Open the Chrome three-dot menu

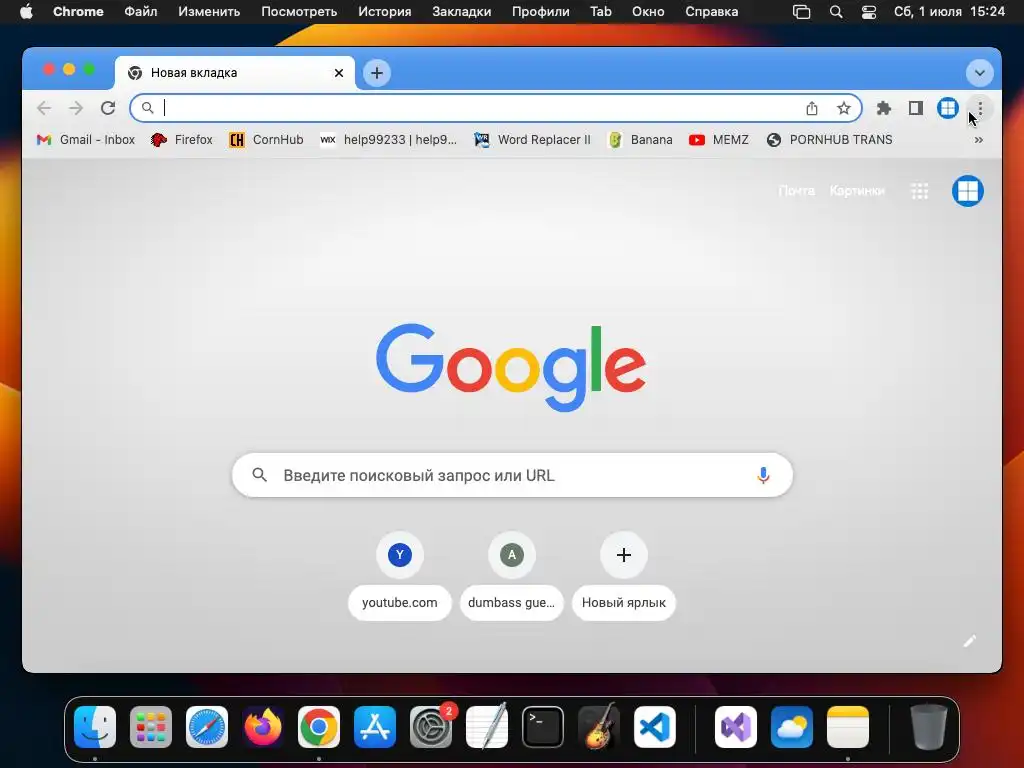[980, 108]
